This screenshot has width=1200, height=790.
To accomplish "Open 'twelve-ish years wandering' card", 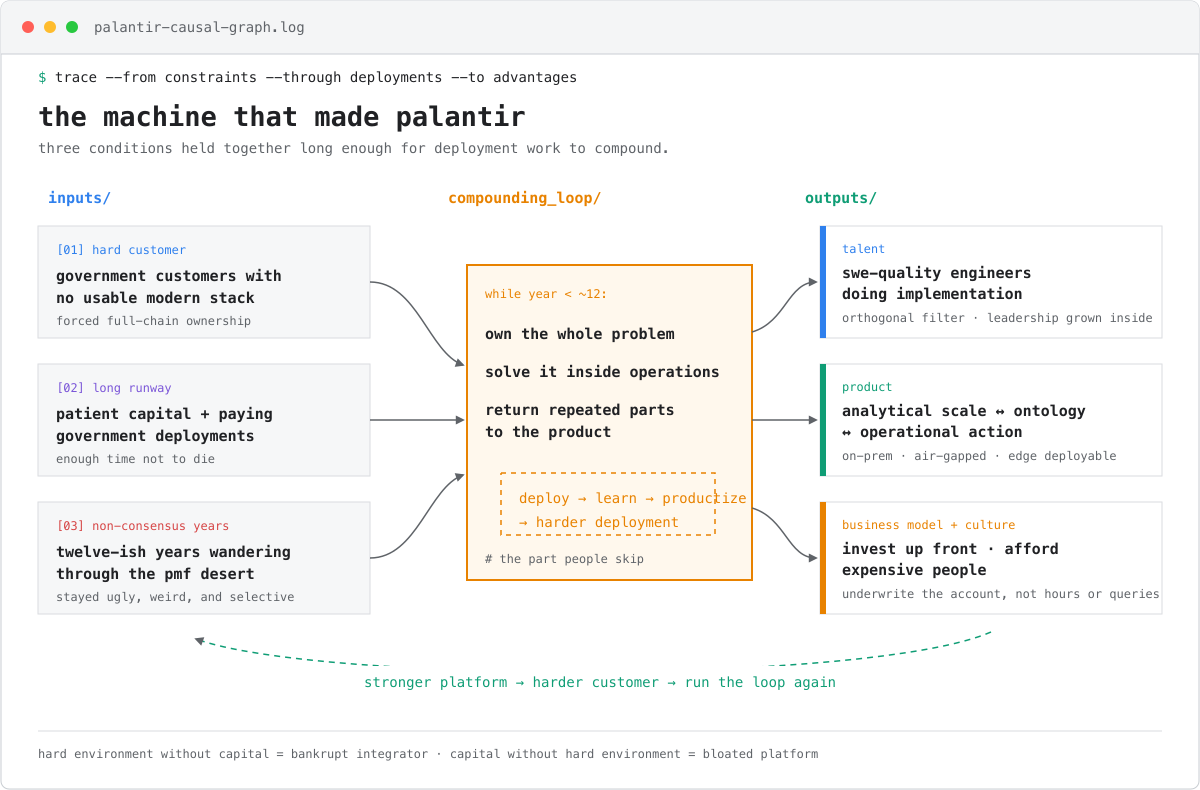I will coord(204,558).
